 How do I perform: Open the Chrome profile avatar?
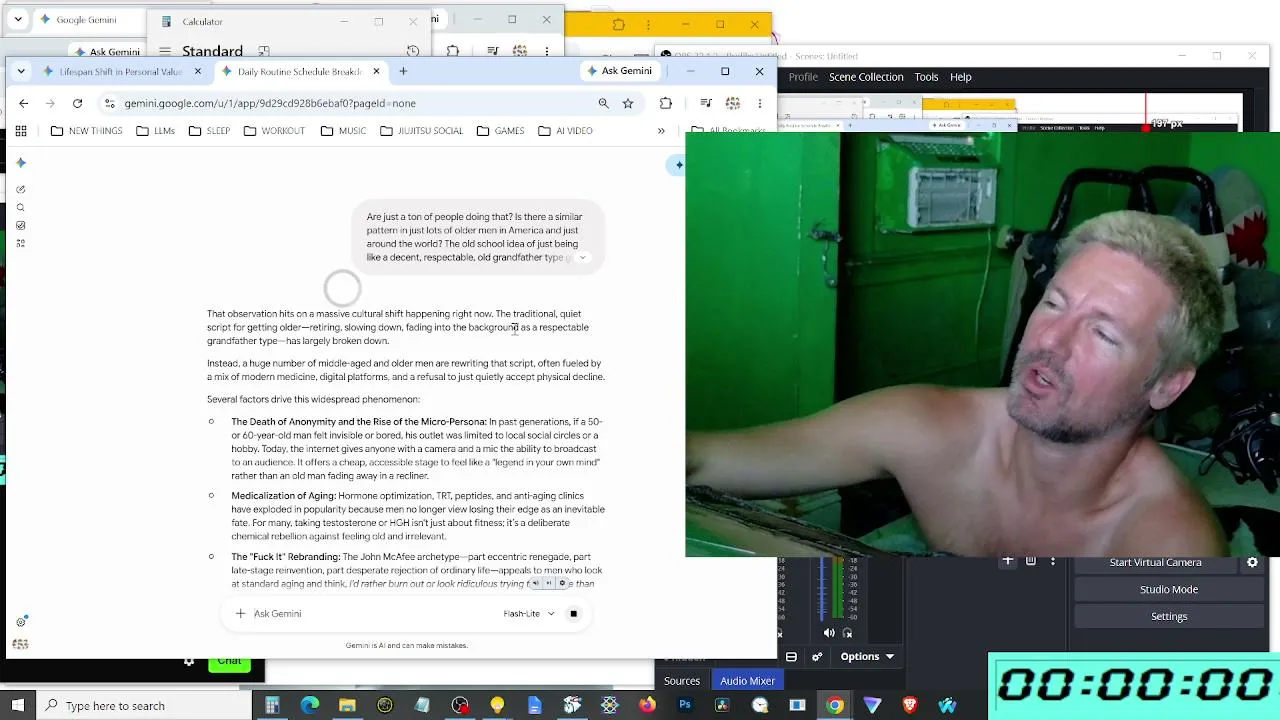point(733,103)
